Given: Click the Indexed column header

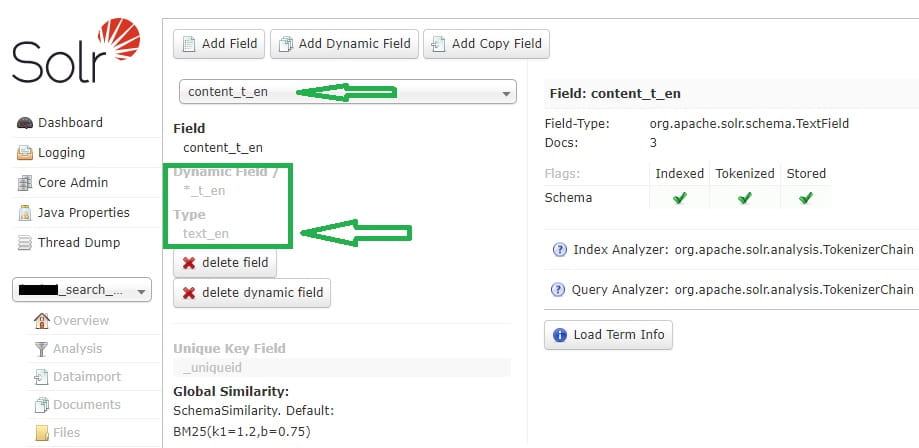Looking at the screenshot, I should [679, 174].
